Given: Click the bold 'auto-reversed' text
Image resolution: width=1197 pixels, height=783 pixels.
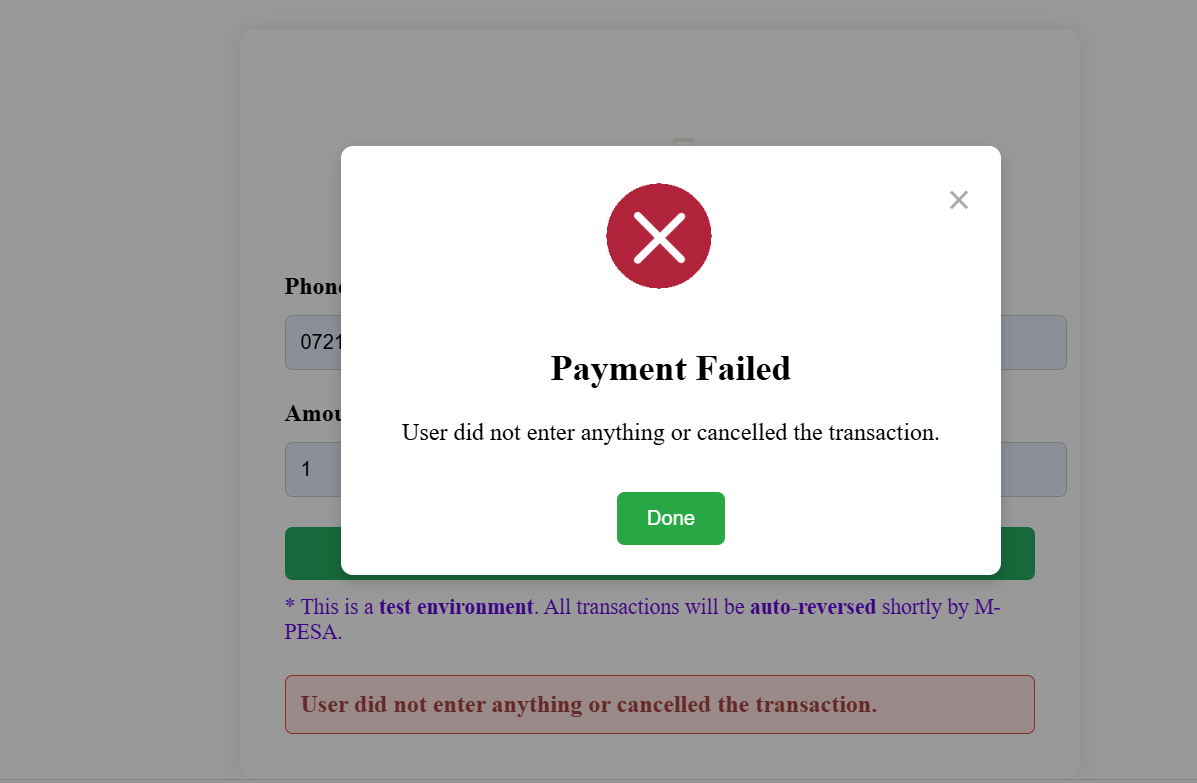Looking at the screenshot, I should coord(812,607).
